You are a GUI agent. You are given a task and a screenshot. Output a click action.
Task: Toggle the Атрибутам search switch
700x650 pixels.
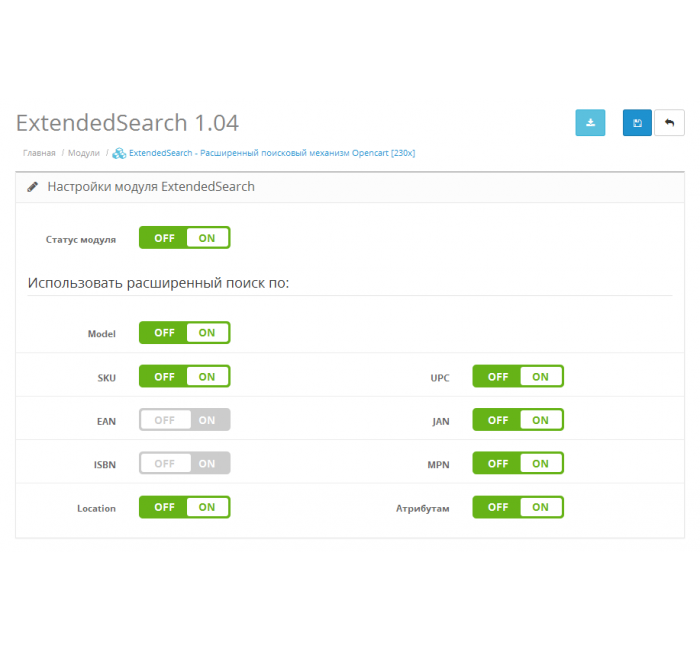(x=518, y=507)
